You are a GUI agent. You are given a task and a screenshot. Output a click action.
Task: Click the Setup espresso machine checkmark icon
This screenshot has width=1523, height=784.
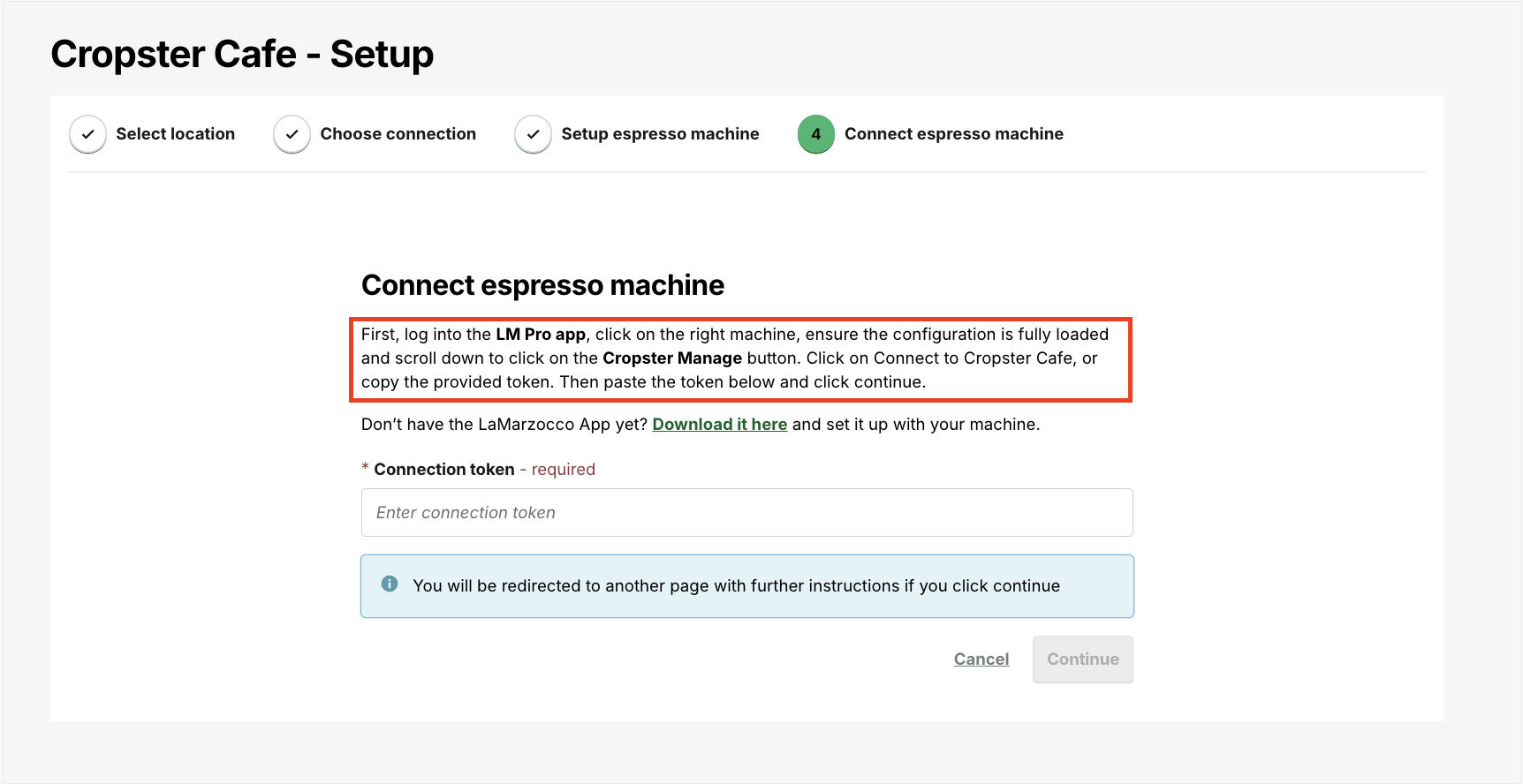pos(533,134)
